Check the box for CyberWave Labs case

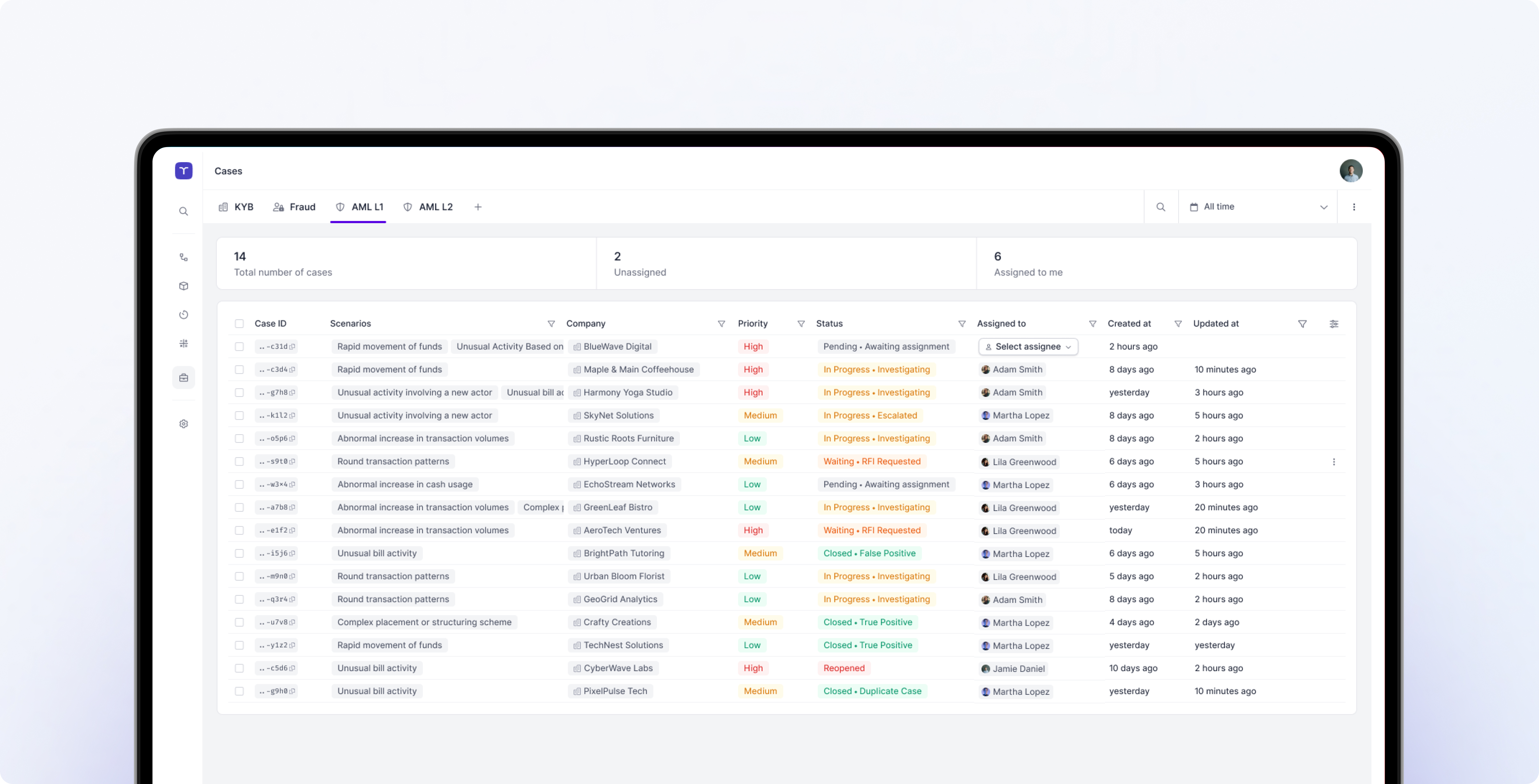coord(239,668)
